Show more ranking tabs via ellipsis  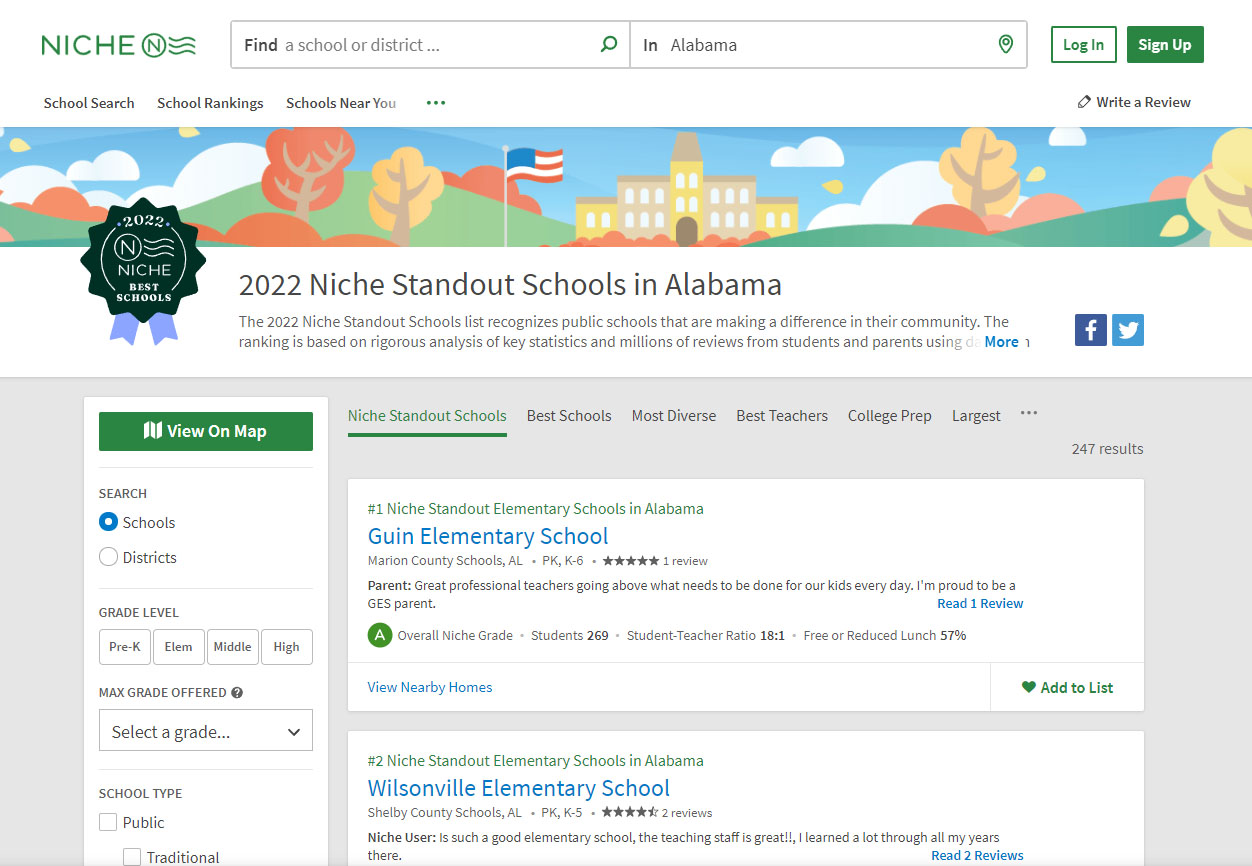coord(1028,414)
